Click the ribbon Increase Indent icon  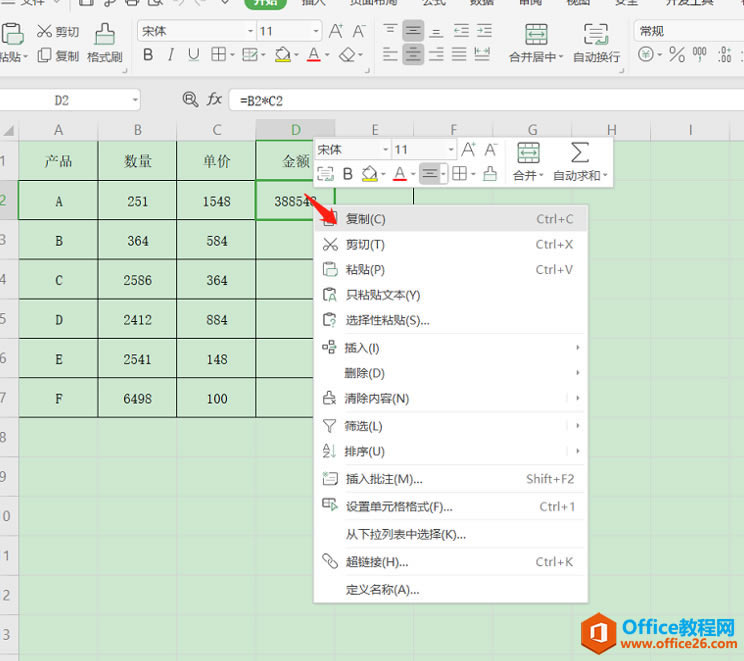[x=484, y=31]
